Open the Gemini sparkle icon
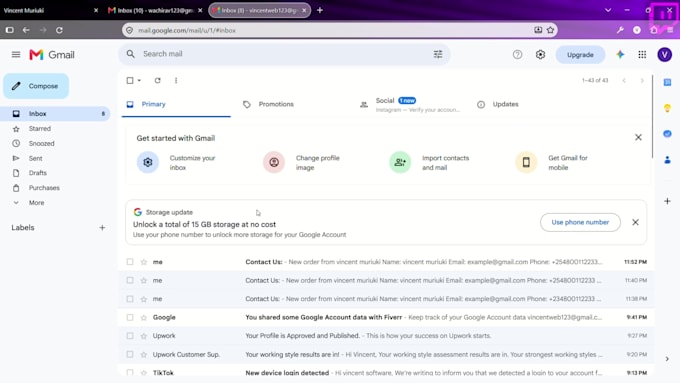 pos(620,55)
